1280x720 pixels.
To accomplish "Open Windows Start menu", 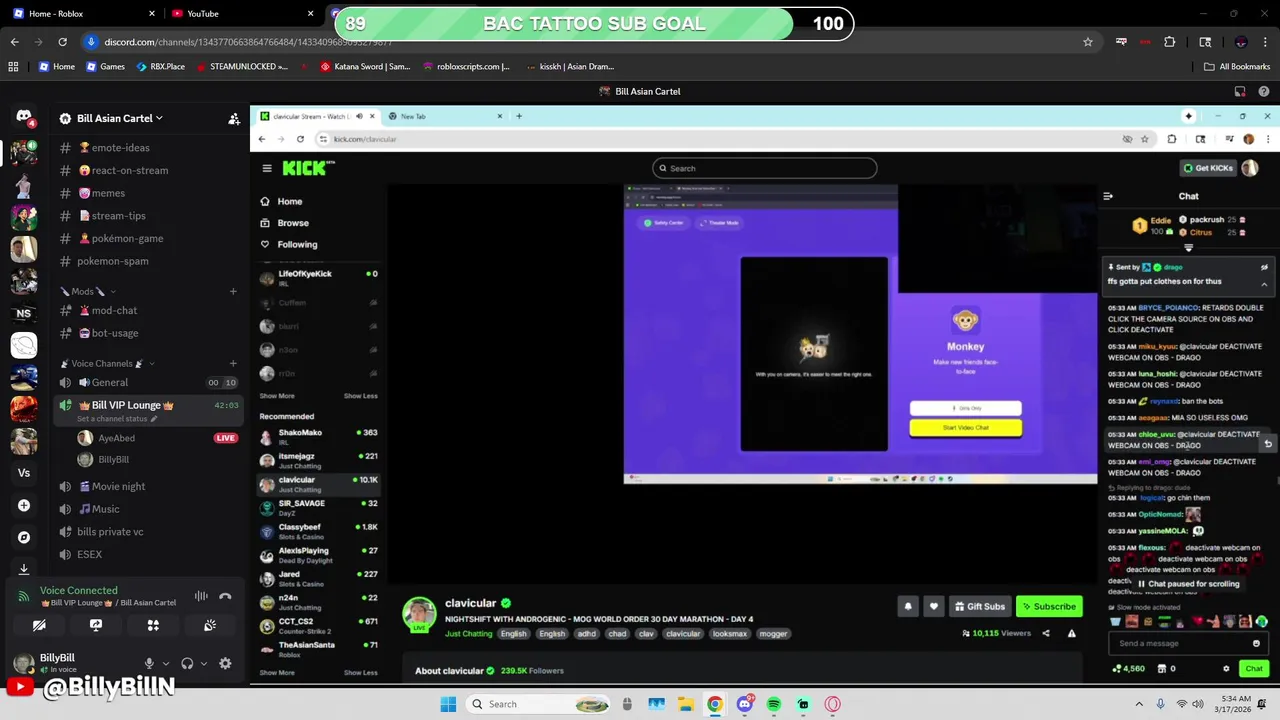I will pyautogui.click(x=448, y=704).
